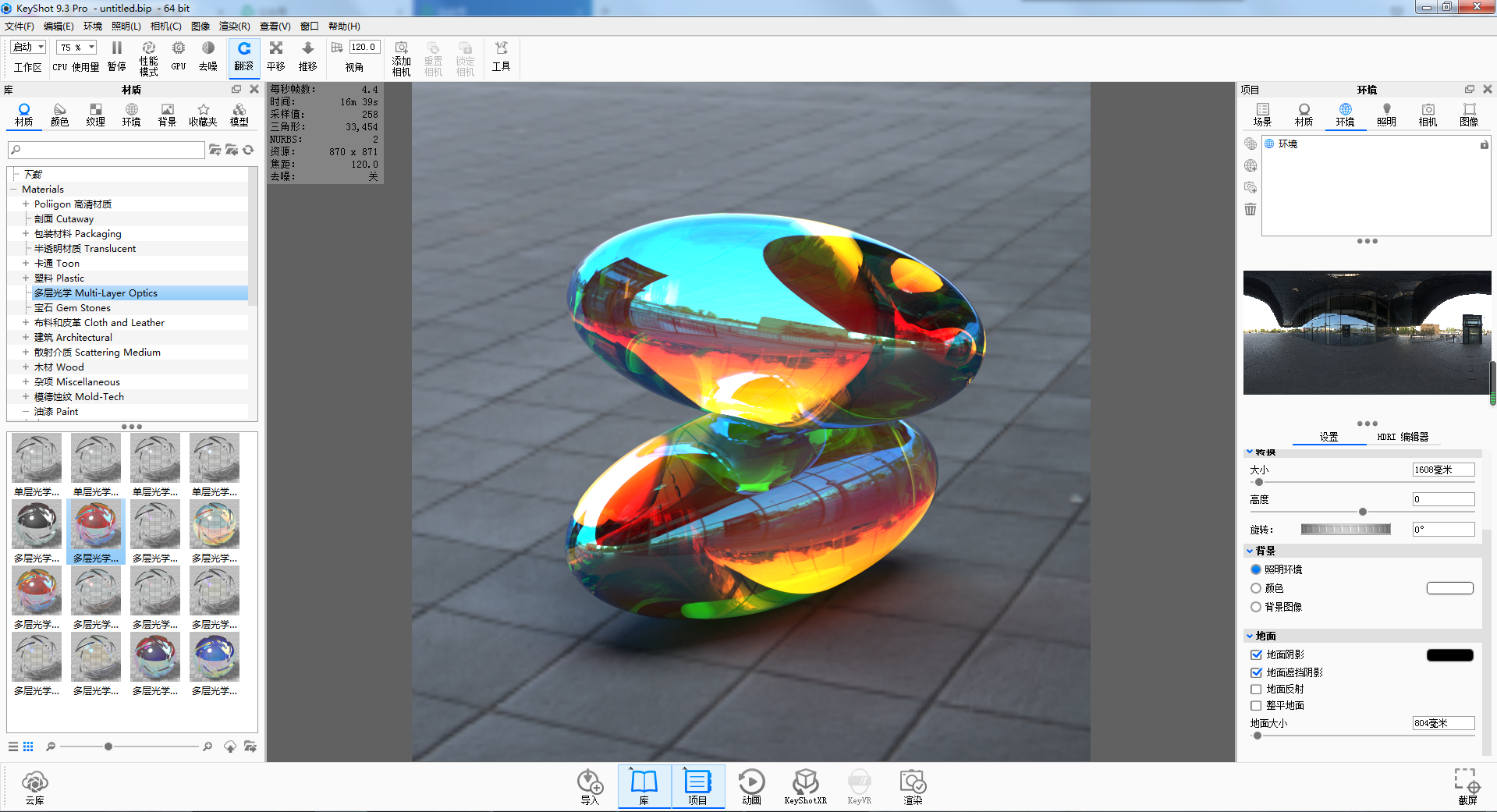Switch library view to list icon
The width and height of the screenshot is (1497, 812).
(x=13, y=746)
